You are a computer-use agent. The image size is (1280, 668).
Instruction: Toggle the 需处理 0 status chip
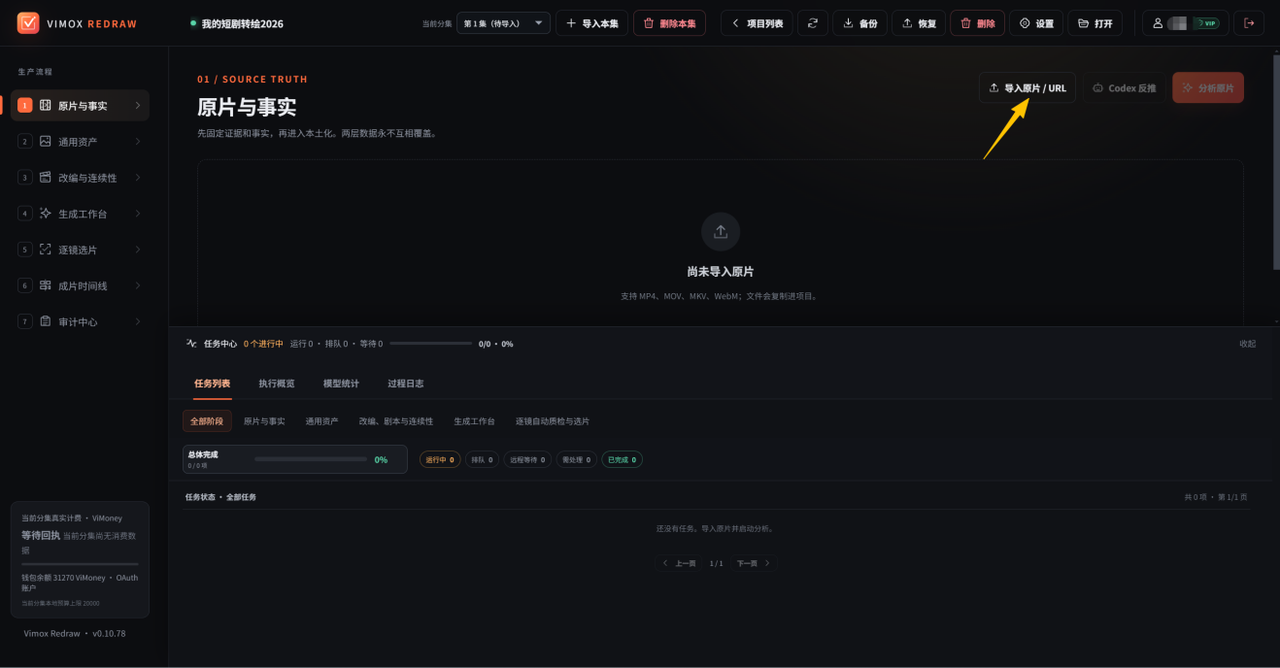pyautogui.click(x=576, y=460)
